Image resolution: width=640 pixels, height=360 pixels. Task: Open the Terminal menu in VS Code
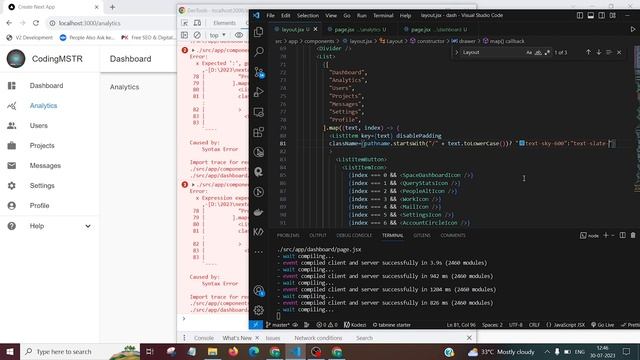(383, 16)
